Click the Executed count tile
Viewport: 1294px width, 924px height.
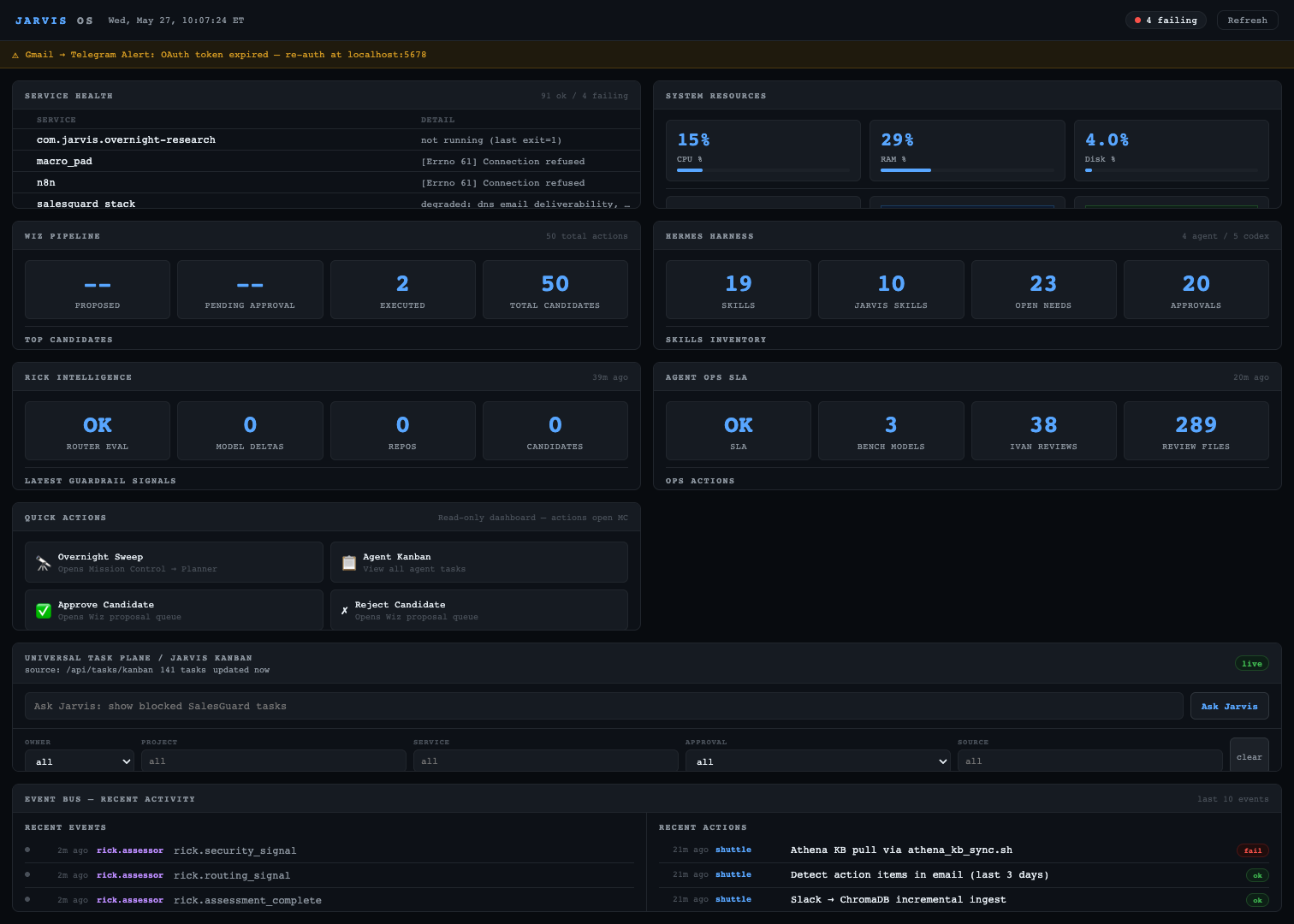[x=402, y=290]
